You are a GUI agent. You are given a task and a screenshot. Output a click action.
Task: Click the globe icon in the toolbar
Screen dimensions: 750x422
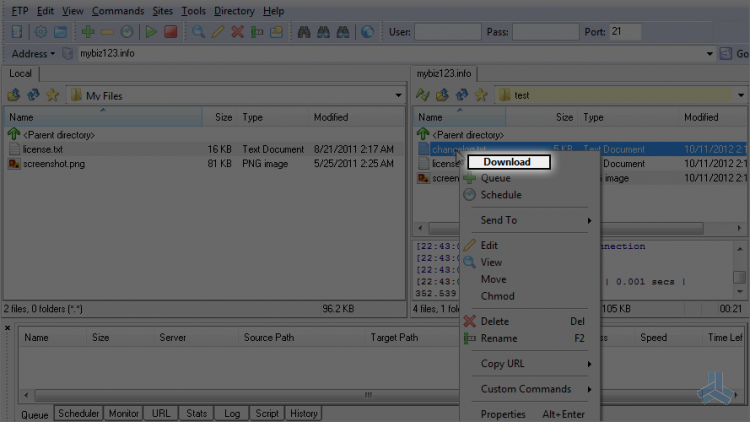click(367, 32)
